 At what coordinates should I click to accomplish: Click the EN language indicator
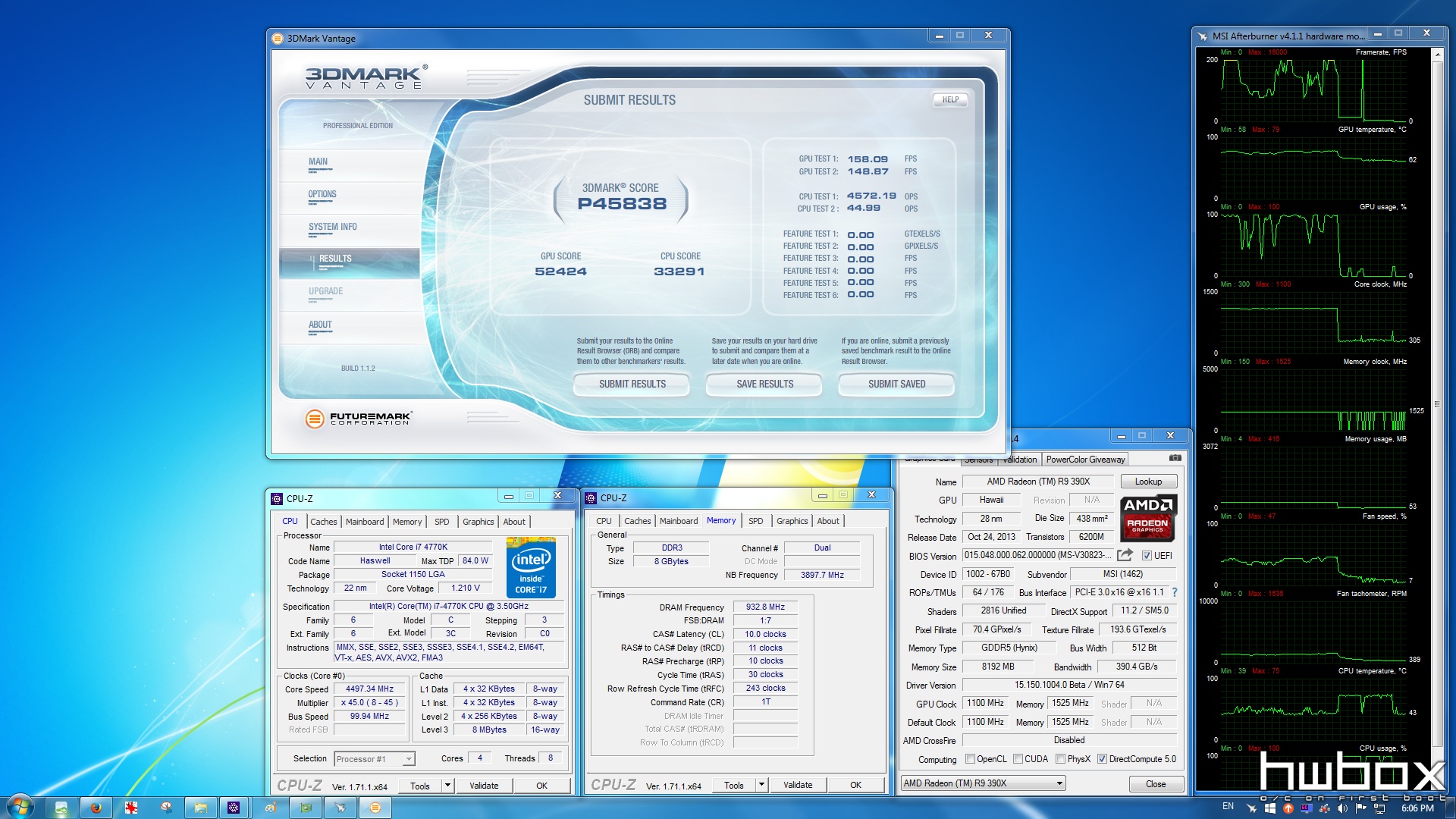pyautogui.click(x=1228, y=806)
